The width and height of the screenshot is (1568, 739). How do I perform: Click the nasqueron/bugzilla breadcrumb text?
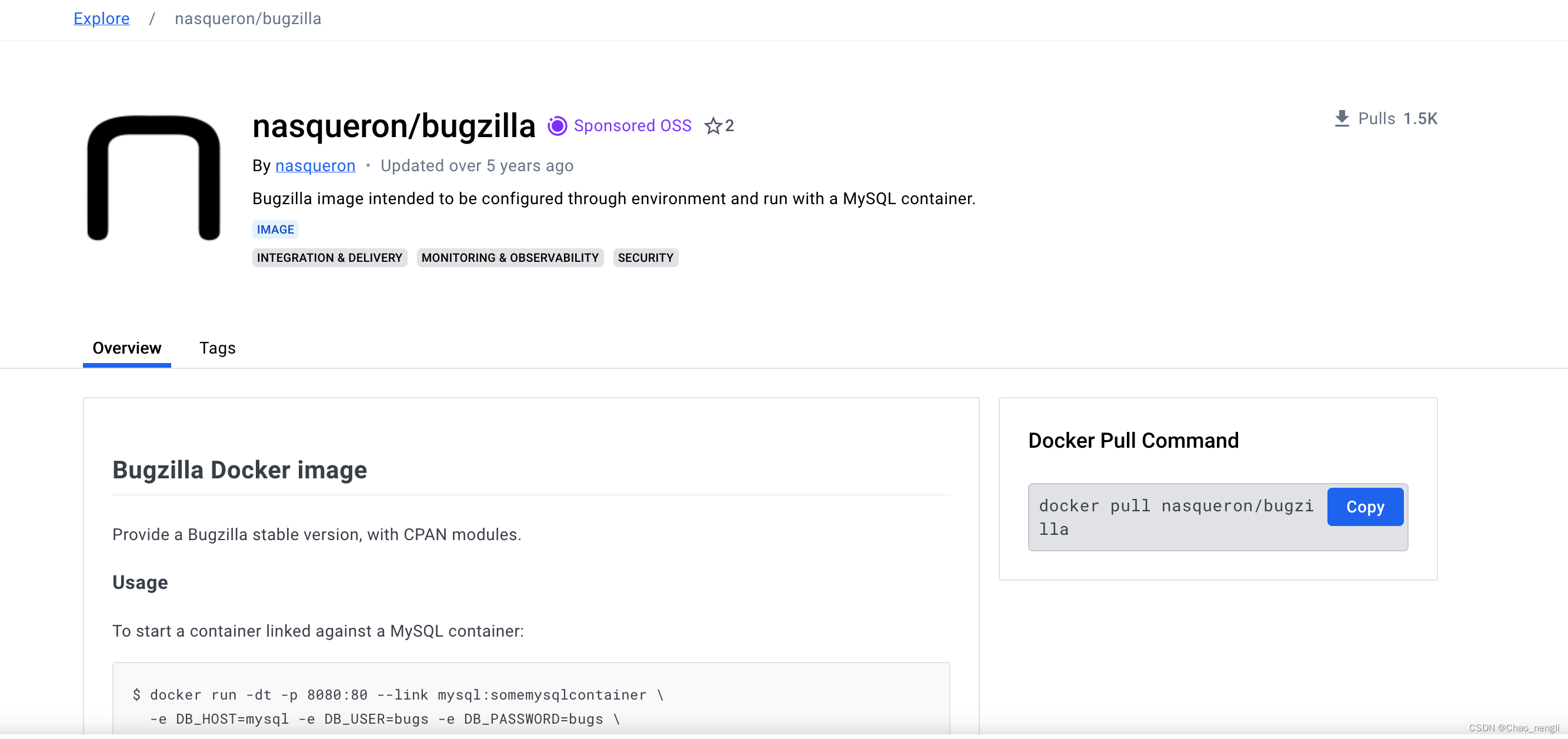pos(248,19)
